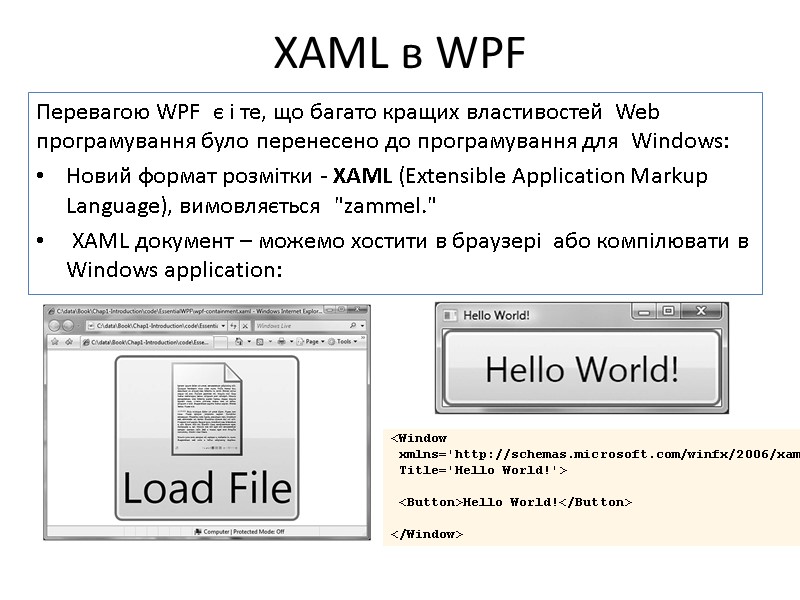
Task: Expand the Home button dropdown arrow
Action: point(249,342)
